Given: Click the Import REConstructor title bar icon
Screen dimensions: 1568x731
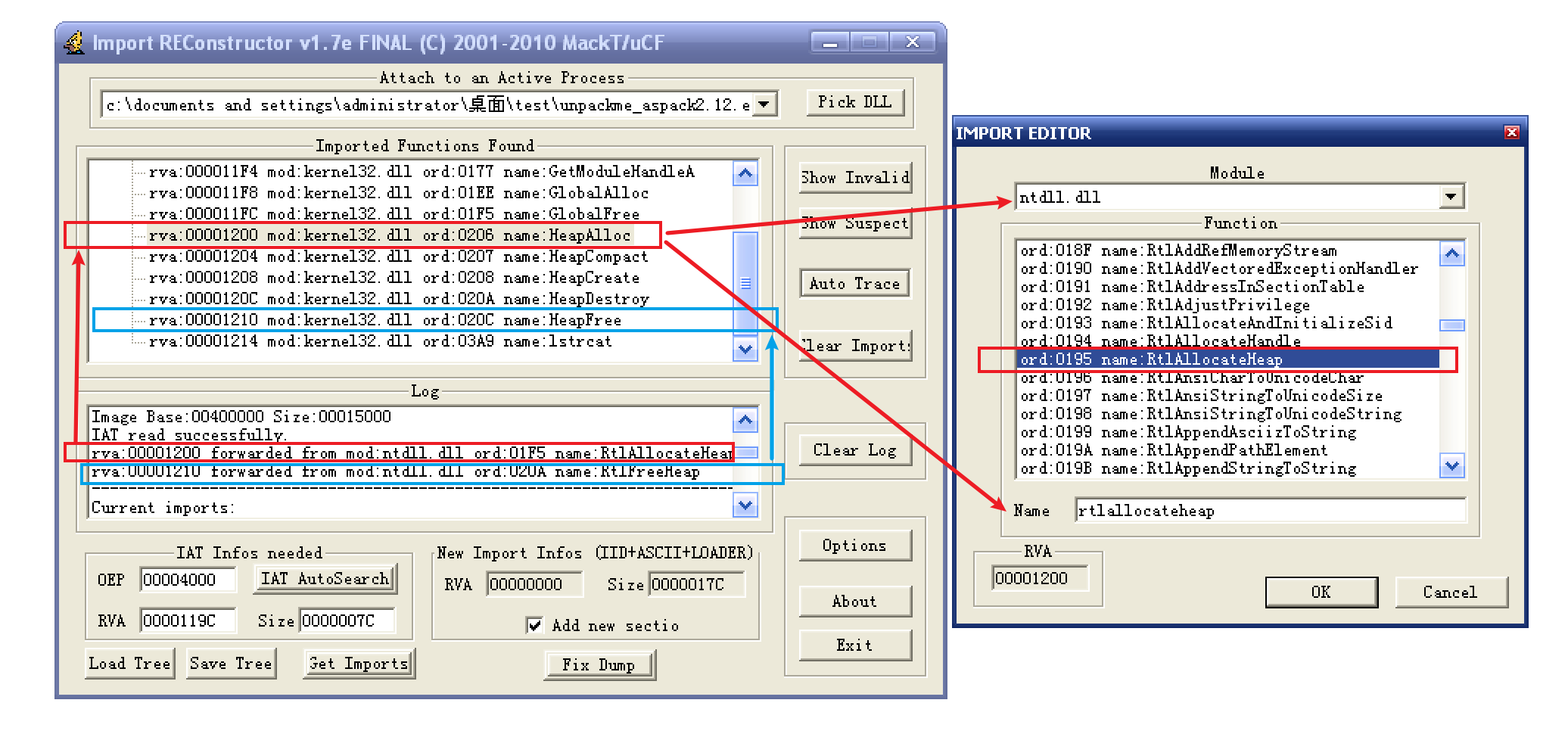Looking at the screenshot, I should [x=74, y=42].
